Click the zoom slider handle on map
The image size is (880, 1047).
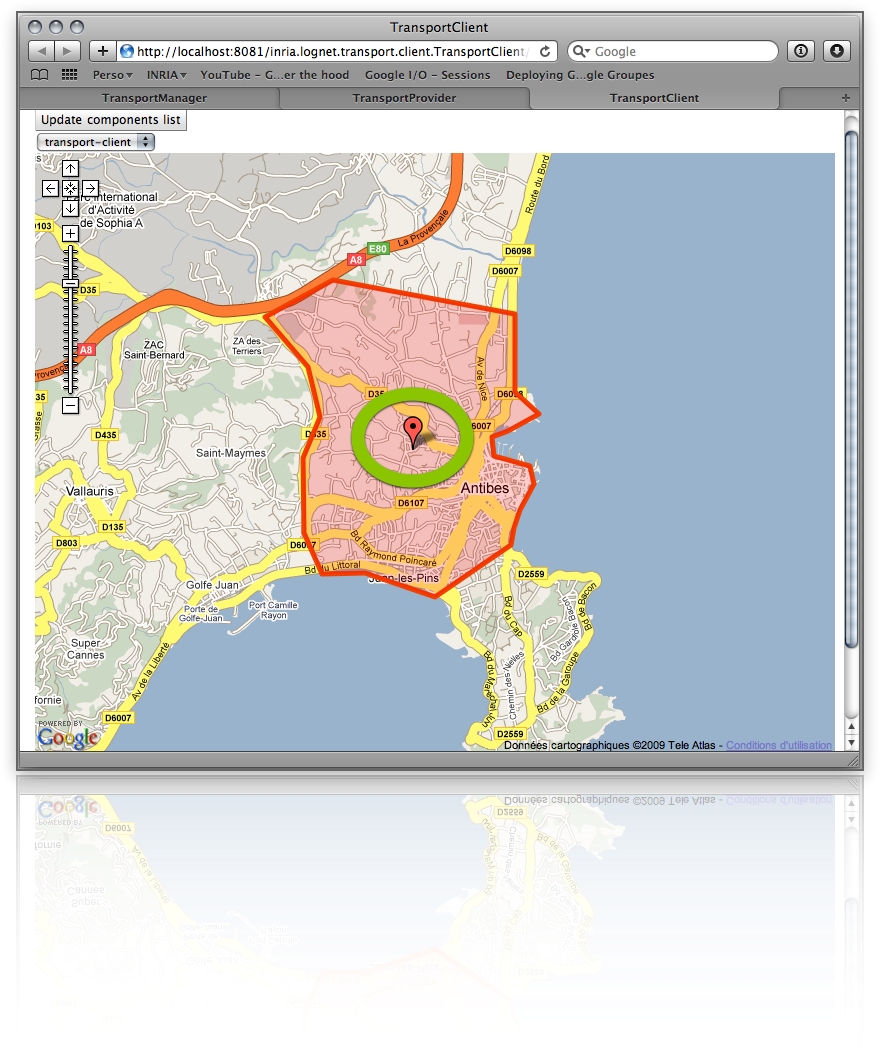pyautogui.click(x=70, y=284)
